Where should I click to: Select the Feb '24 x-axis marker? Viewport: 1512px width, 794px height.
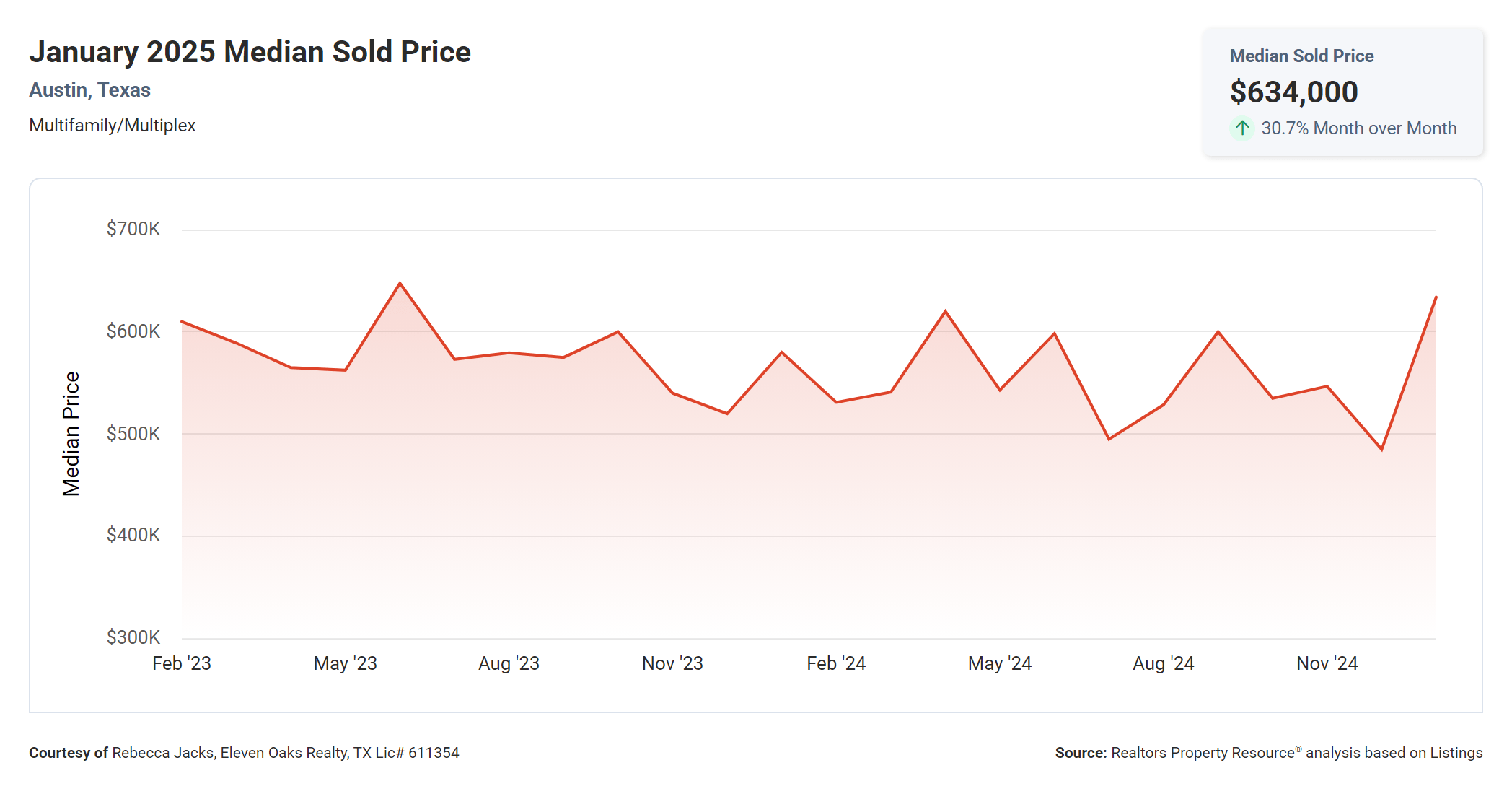click(x=836, y=663)
